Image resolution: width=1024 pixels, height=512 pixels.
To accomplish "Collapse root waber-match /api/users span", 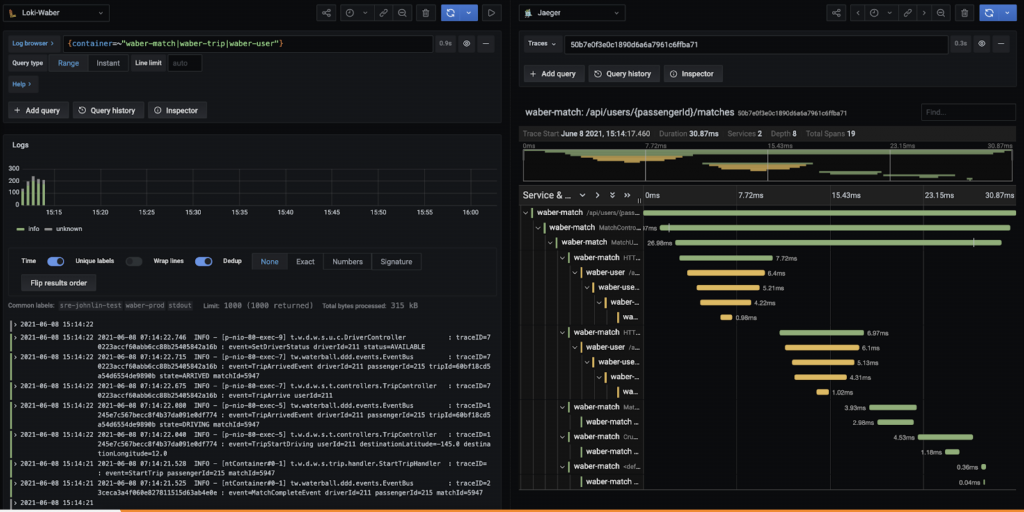I will click(526, 213).
